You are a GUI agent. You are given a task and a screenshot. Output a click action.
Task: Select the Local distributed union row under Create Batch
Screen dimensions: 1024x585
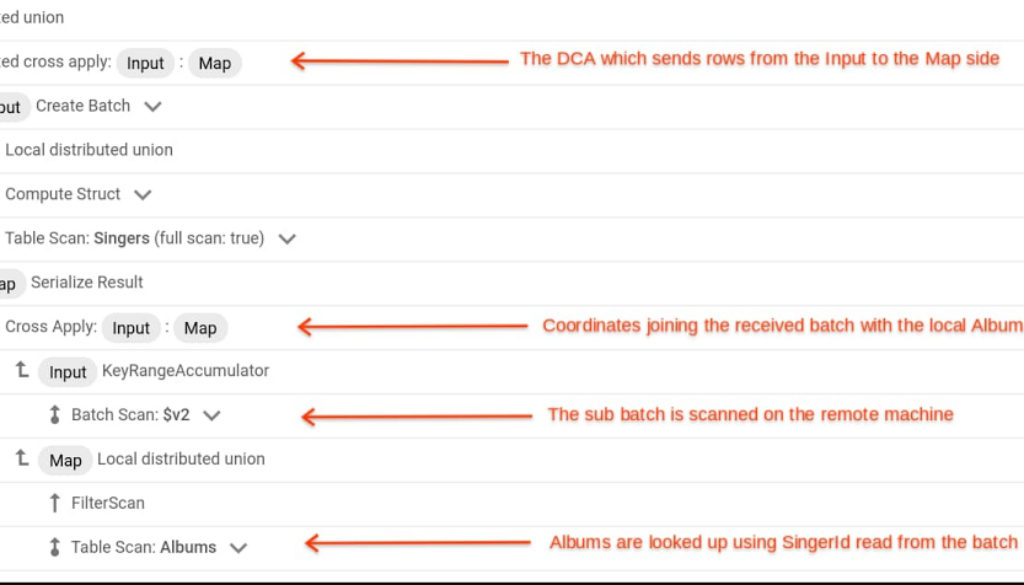pos(89,150)
